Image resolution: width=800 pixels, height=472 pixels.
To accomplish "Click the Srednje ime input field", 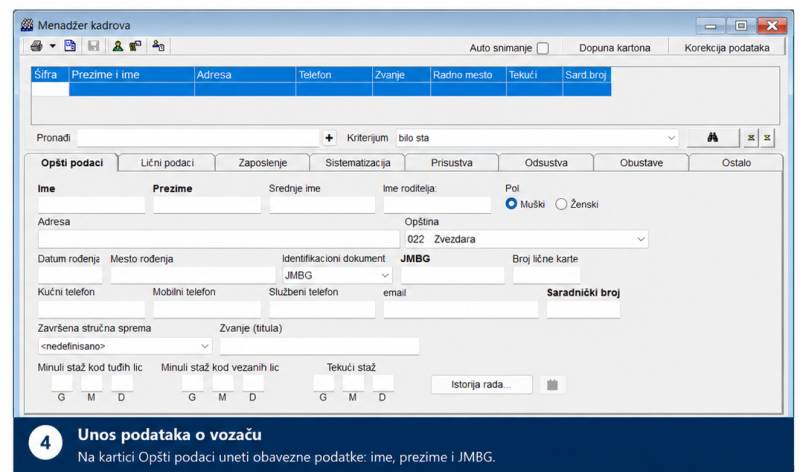I will (x=322, y=205).
